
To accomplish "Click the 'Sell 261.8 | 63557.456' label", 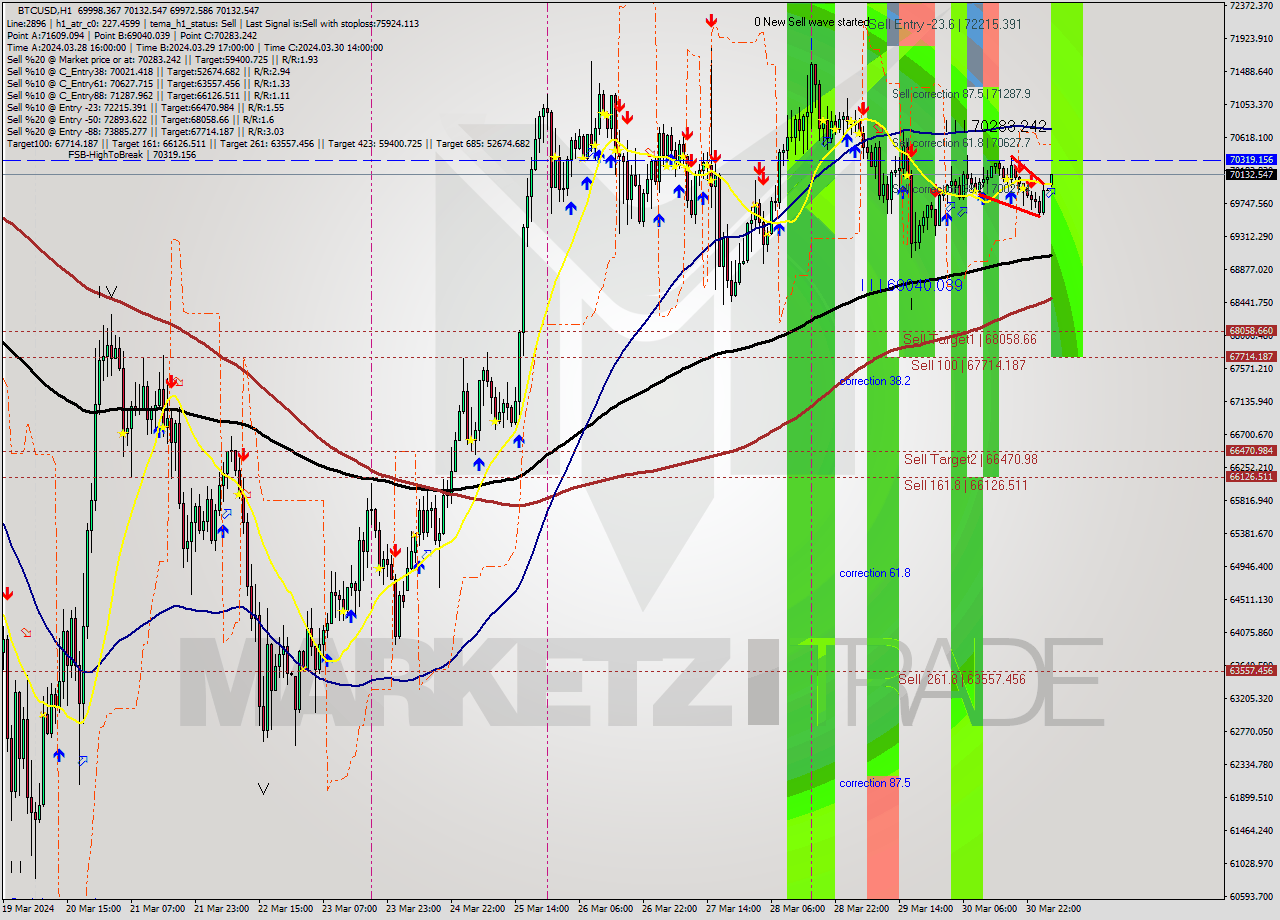I will pyautogui.click(x=962, y=679).
